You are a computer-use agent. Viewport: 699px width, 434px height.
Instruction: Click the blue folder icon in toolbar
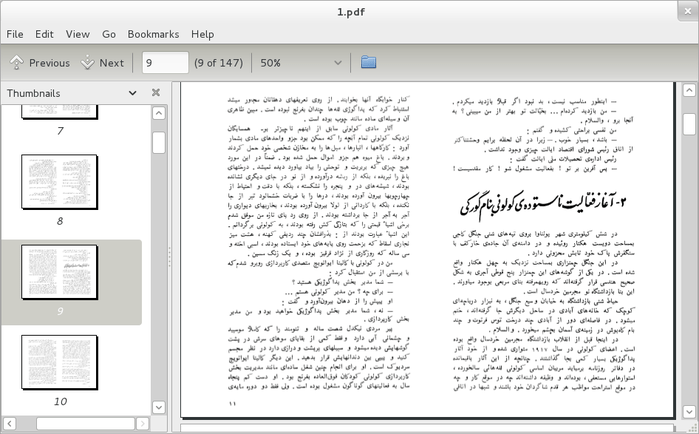[369, 62]
